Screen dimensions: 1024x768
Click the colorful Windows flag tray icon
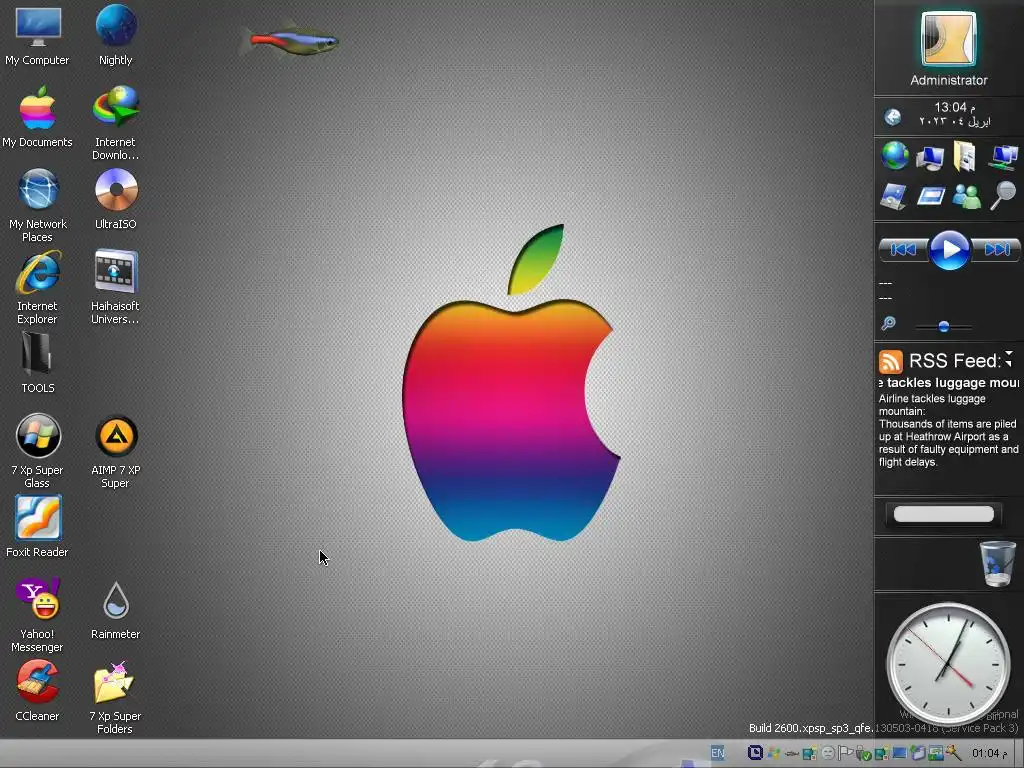[x=774, y=753]
